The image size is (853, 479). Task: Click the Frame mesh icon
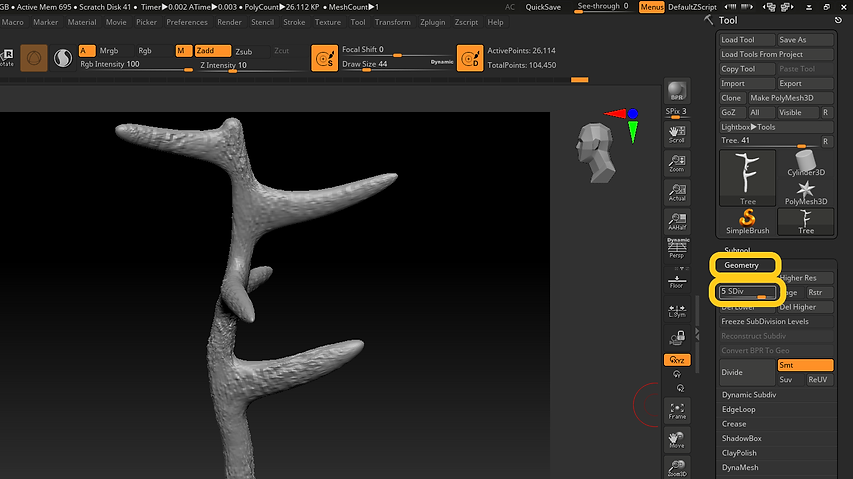677,411
